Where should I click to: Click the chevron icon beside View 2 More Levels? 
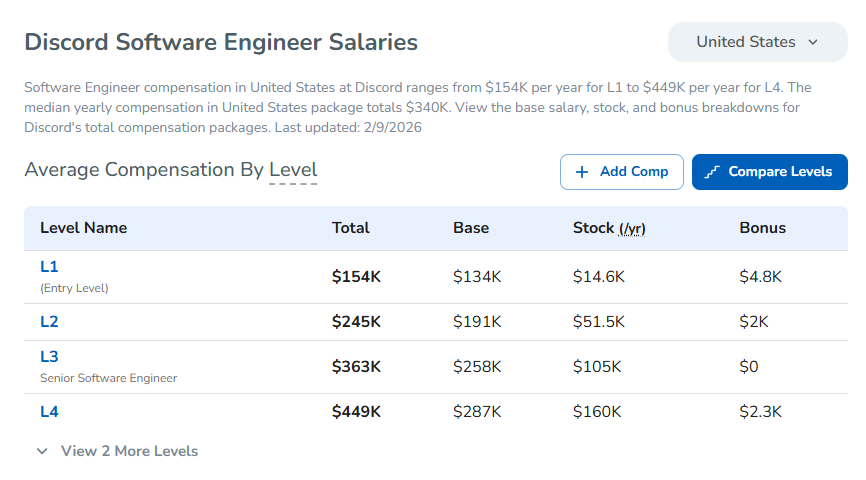click(42, 451)
